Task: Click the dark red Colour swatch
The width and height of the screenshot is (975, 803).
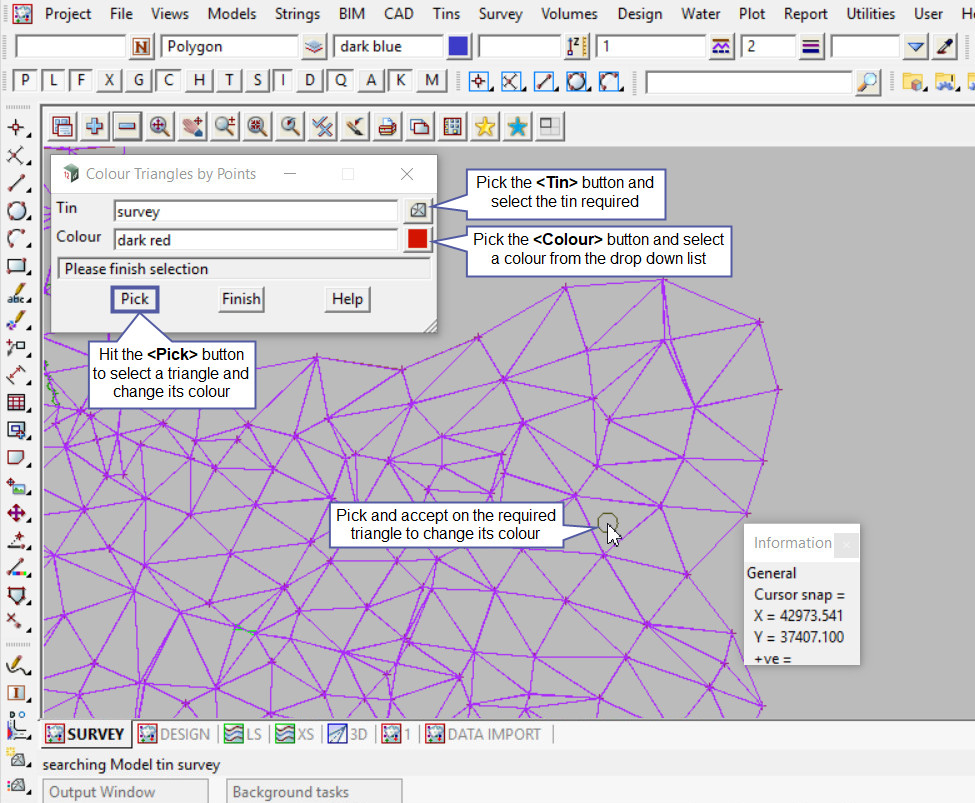Action: [x=416, y=239]
